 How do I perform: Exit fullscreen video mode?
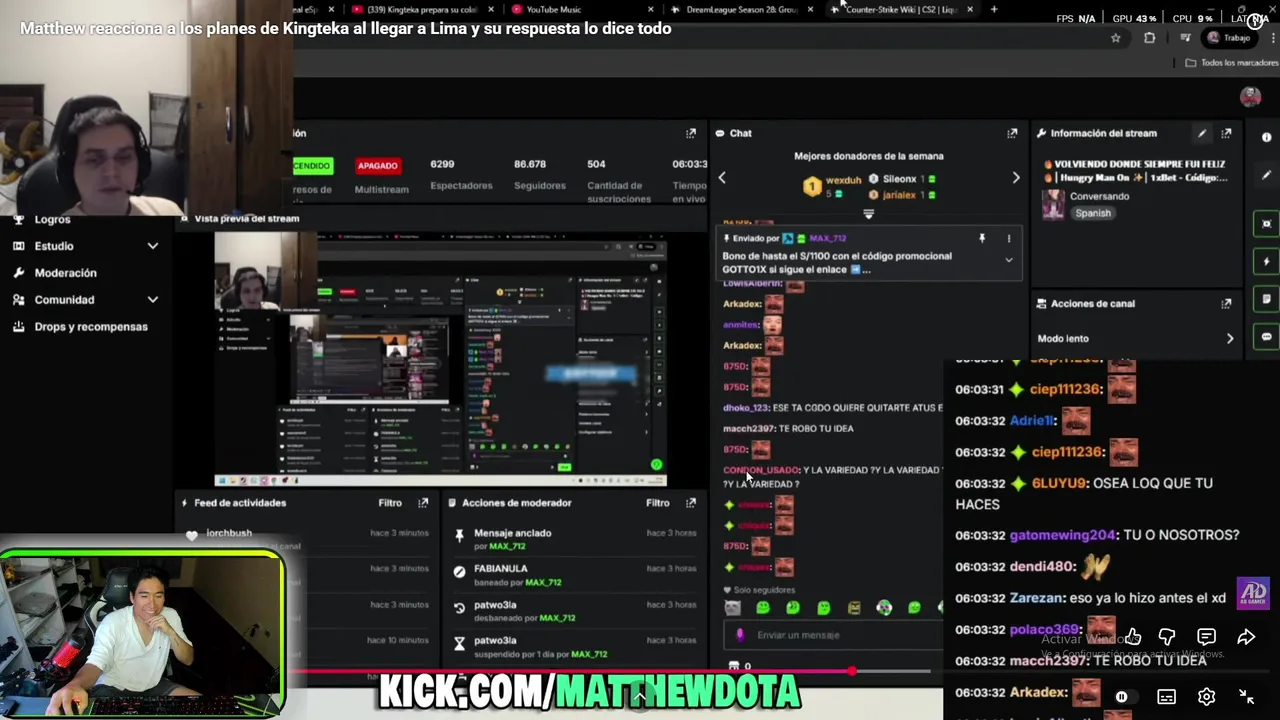(1246, 697)
